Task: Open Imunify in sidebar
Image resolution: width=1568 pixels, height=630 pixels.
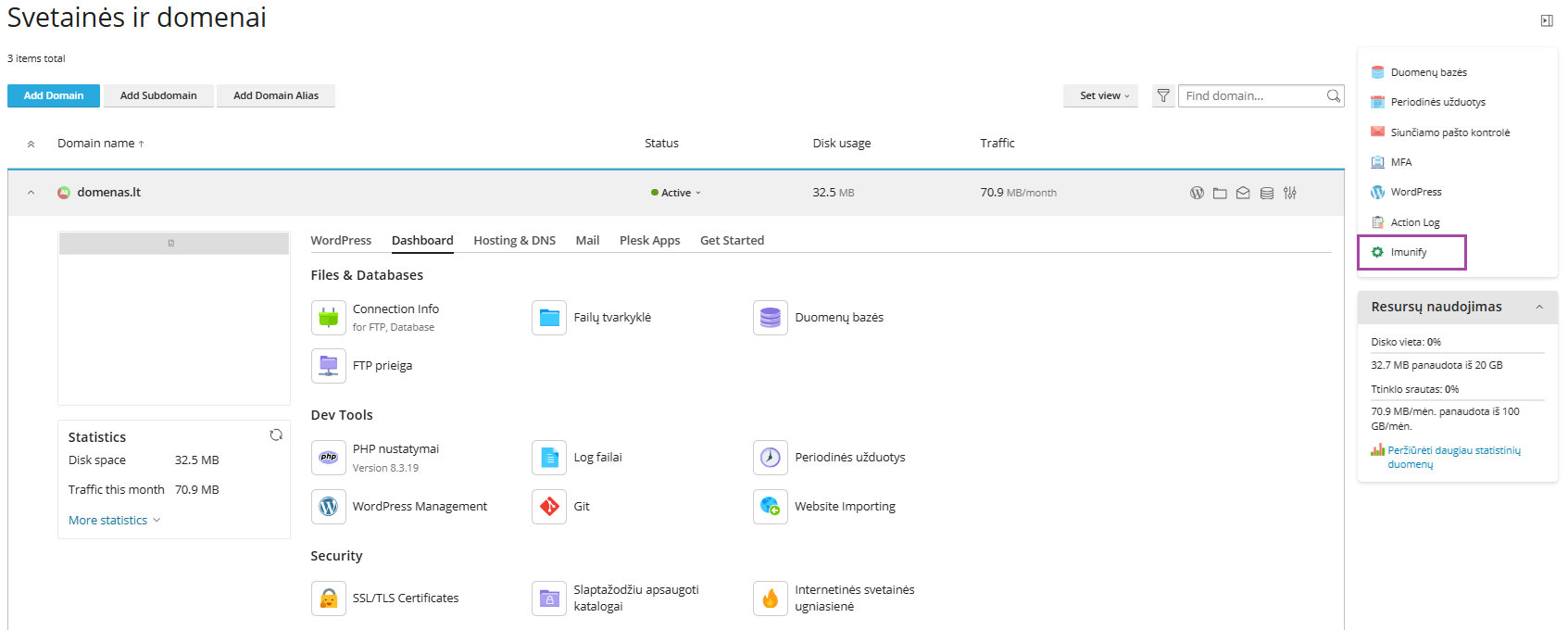Action: point(1409,252)
